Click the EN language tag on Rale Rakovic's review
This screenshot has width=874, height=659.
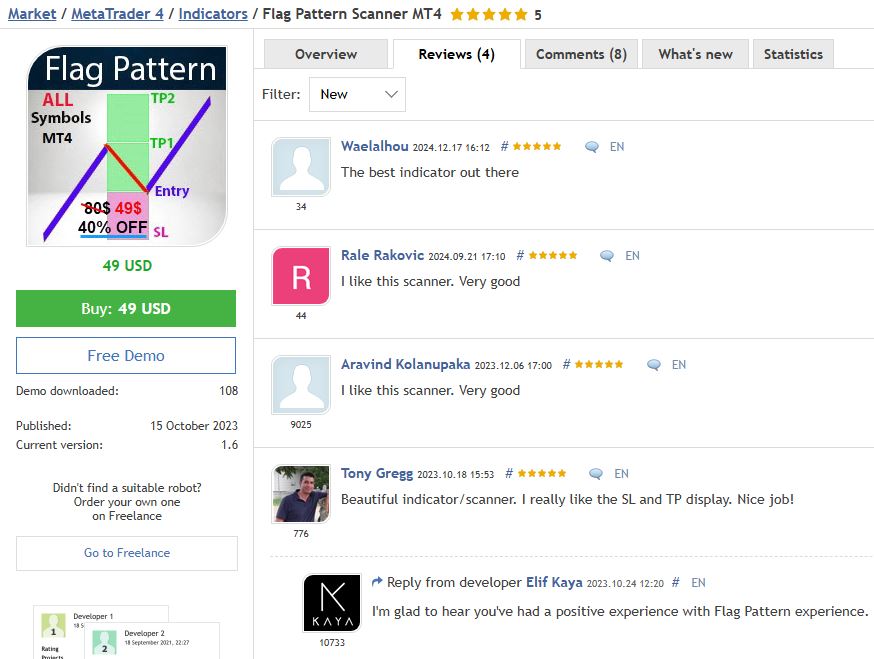tap(632, 256)
